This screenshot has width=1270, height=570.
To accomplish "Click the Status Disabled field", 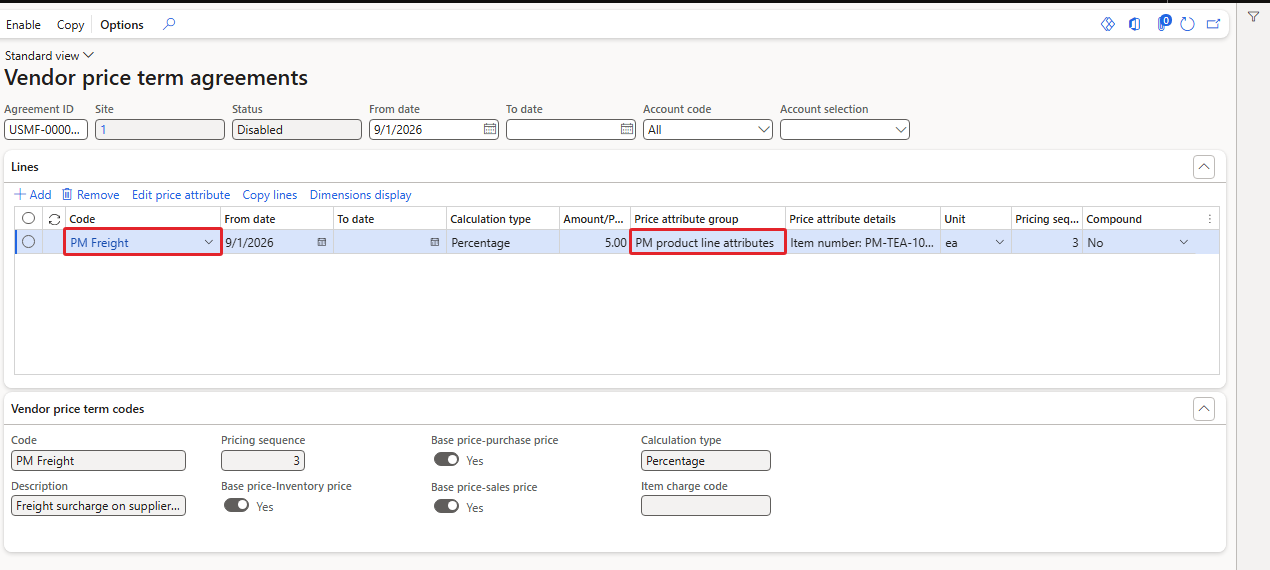I will [x=297, y=129].
